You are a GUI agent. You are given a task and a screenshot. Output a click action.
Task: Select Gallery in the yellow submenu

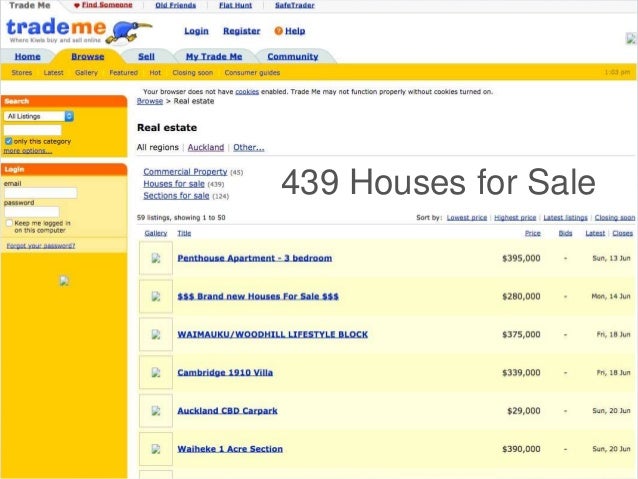(86, 73)
